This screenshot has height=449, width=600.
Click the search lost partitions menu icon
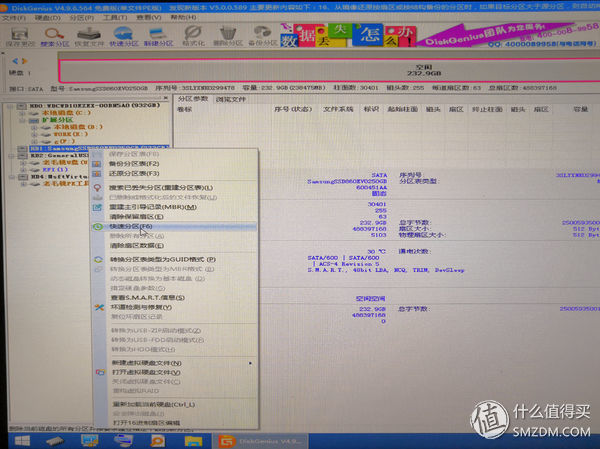tap(97, 188)
